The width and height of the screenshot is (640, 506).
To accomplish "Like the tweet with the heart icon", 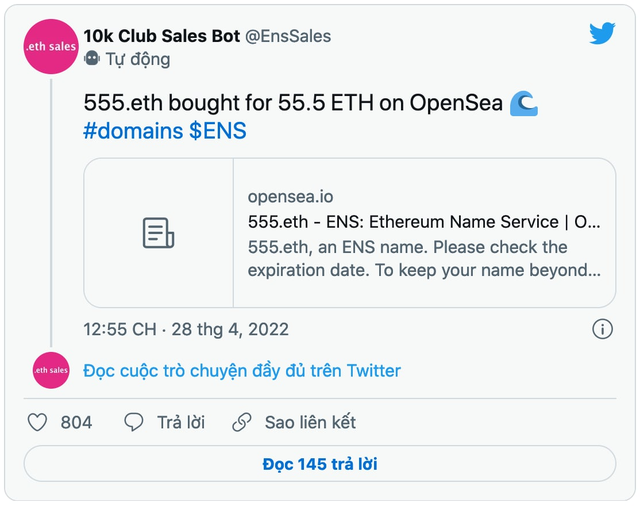I will (x=37, y=422).
